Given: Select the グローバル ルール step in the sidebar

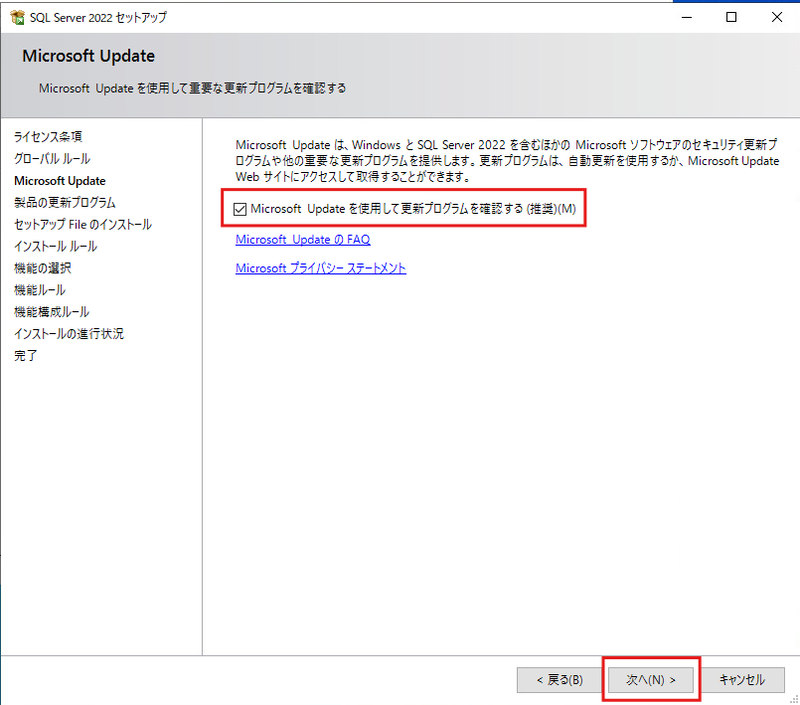Looking at the screenshot, I should pos(52,159).
